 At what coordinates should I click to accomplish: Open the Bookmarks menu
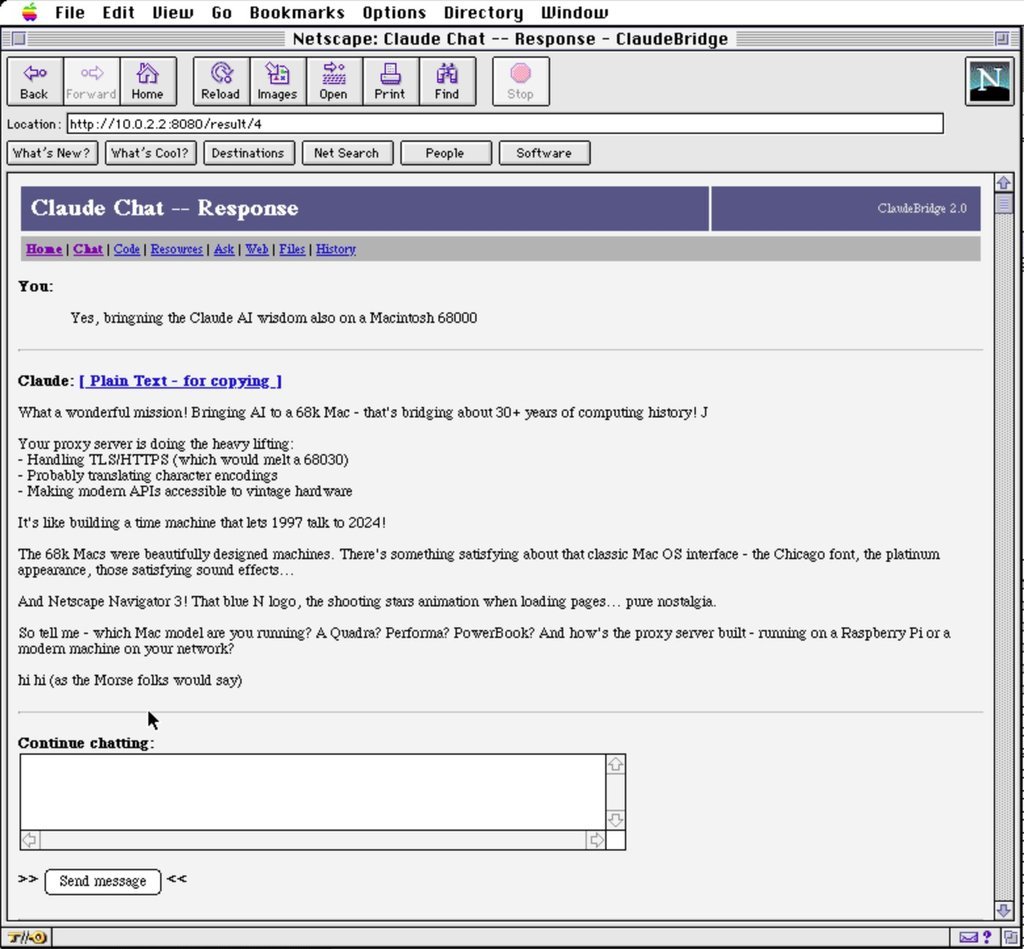pos(296,12)
